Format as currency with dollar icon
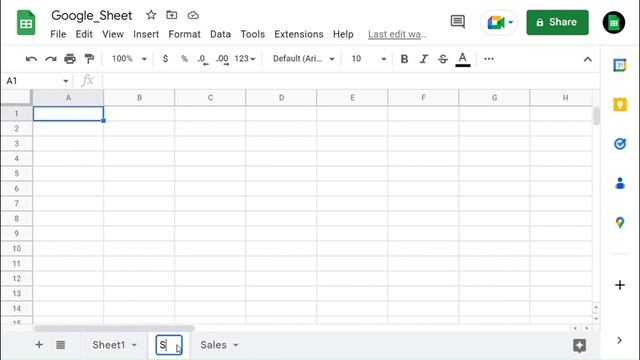The image size is (640, 360). tap(165, 59)
